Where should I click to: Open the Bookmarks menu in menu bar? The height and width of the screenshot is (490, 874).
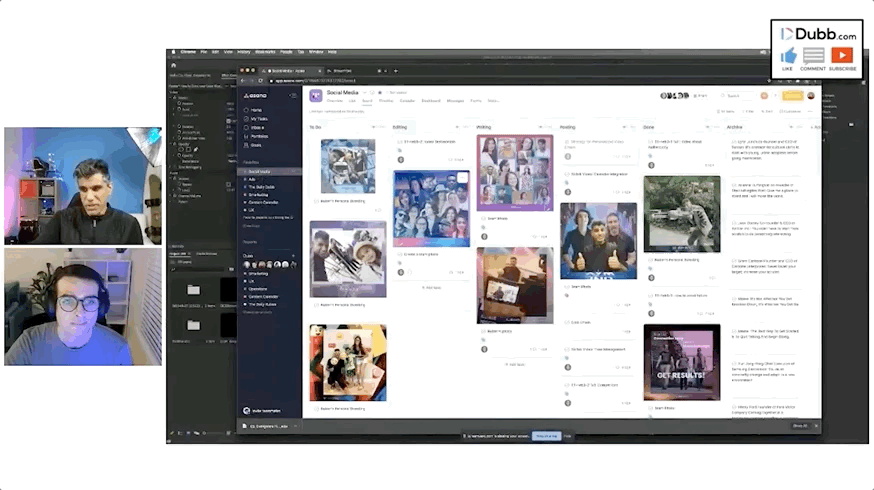[265, 52]
